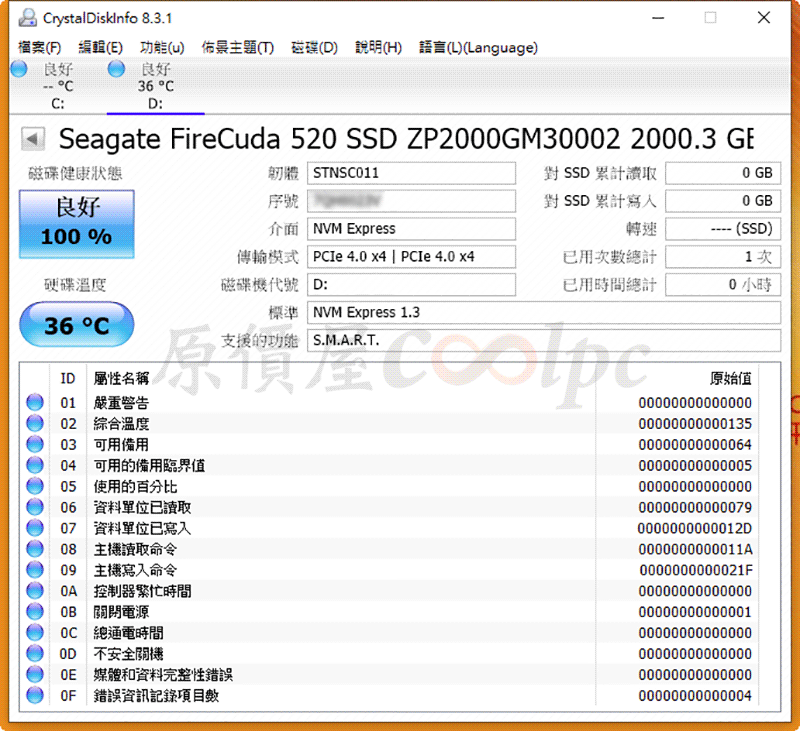
Task: Click the 良好 100 % health status button
Action: pos(77,224)
